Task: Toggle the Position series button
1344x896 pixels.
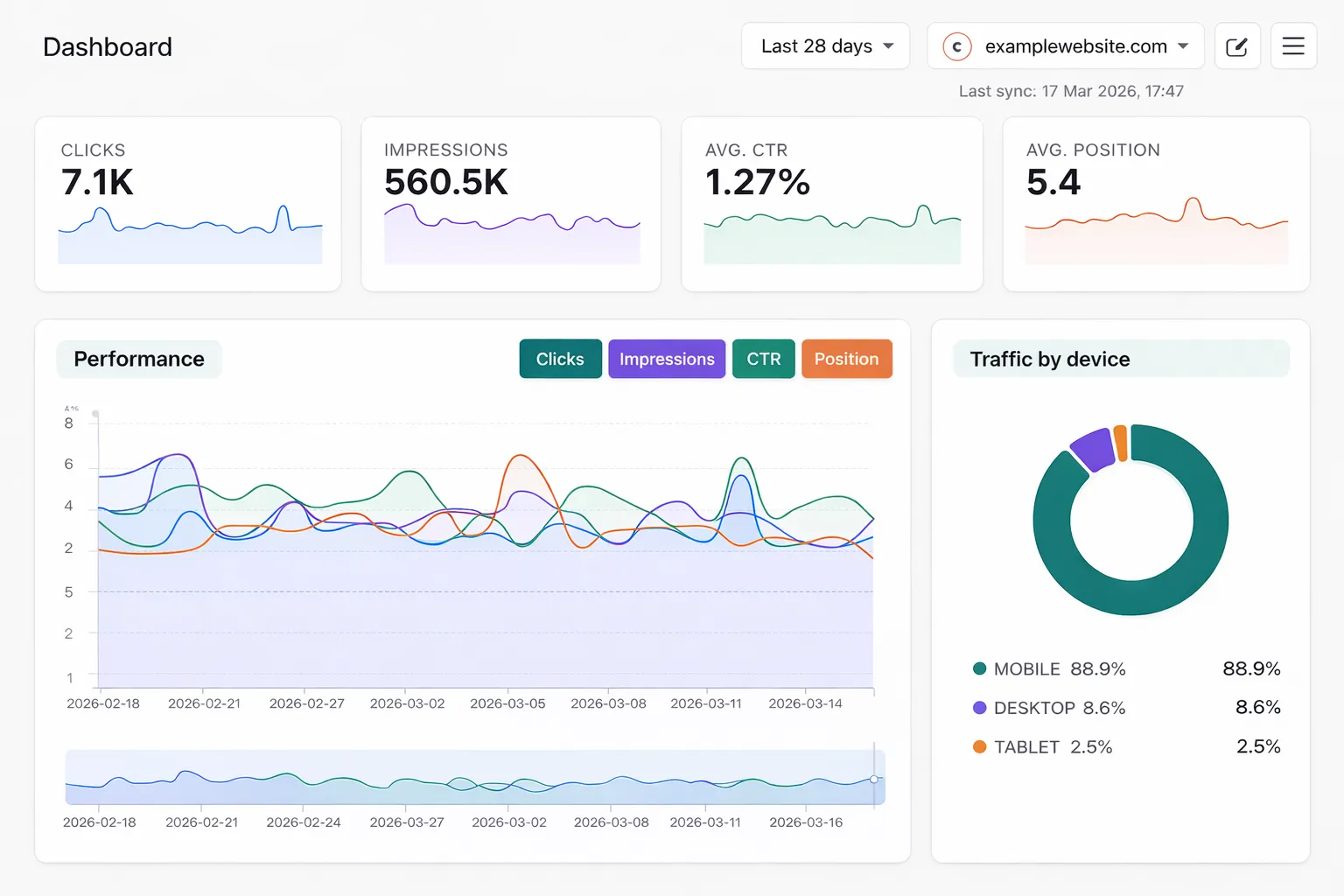Action: point(846,359)
